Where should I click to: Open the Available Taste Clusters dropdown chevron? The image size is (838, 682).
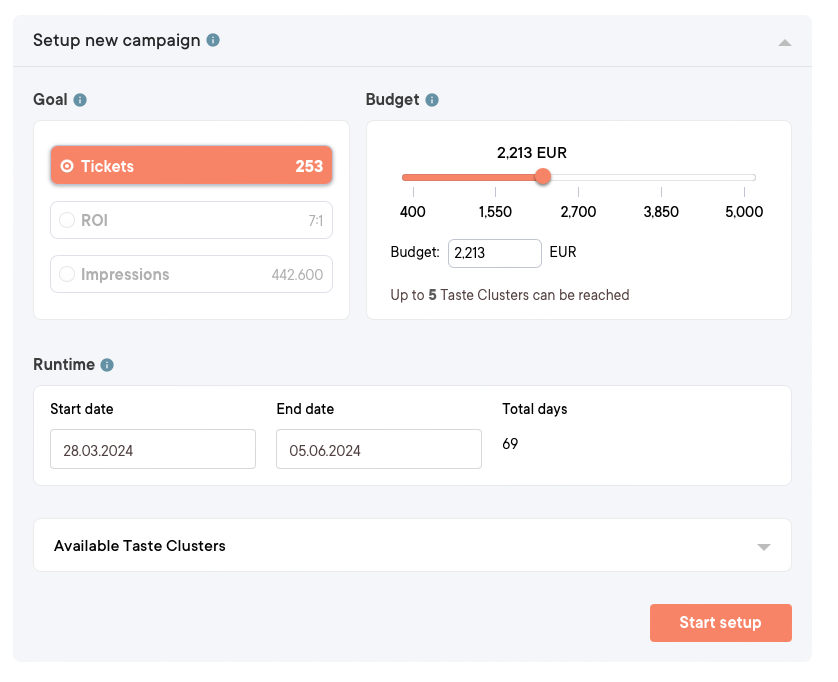pyautogui.click(x=763, y=546)
